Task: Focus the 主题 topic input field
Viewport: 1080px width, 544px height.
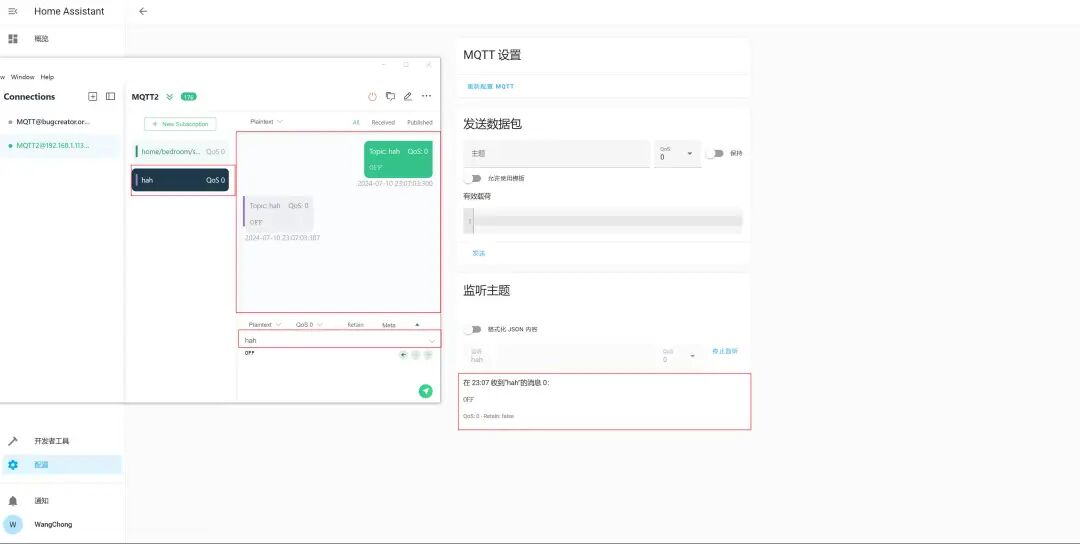Action: click(557, 154)
